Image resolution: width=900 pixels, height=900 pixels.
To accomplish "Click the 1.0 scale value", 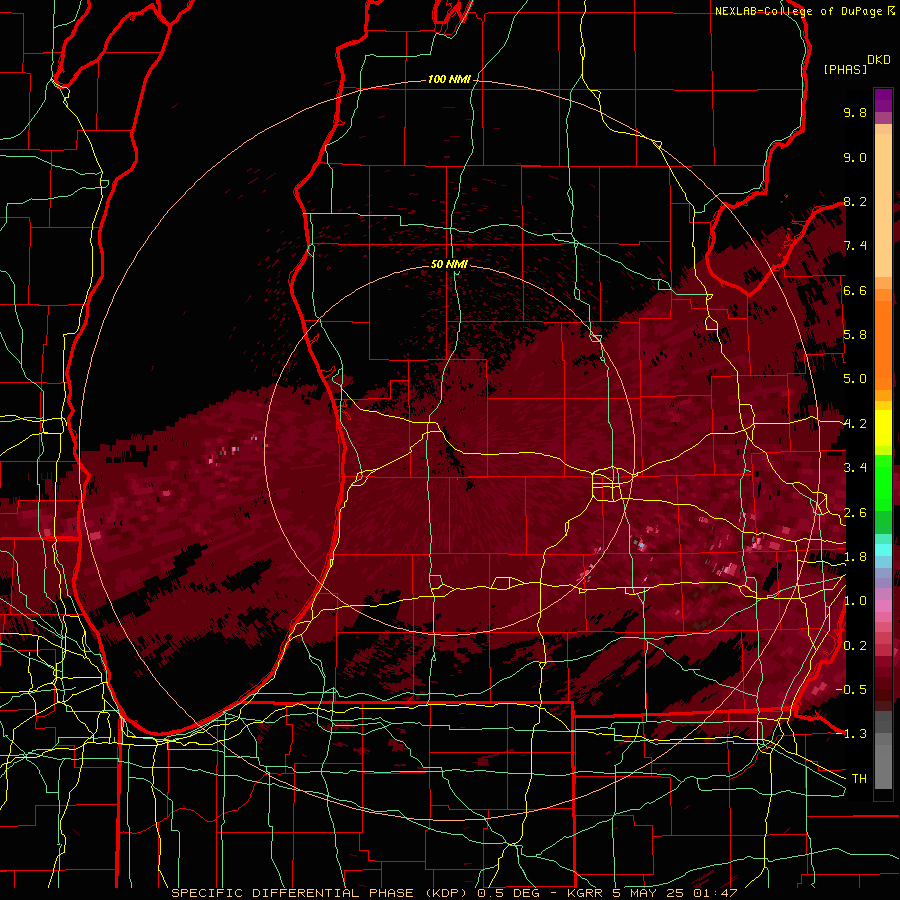I will tap(855, 601).
